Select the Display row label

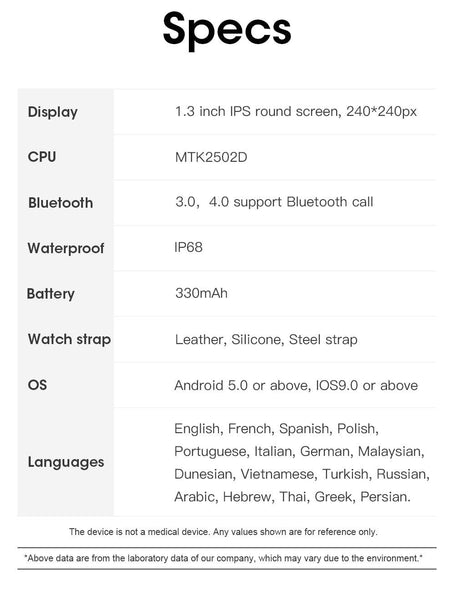pyautogui.click(x=53, y=112)
